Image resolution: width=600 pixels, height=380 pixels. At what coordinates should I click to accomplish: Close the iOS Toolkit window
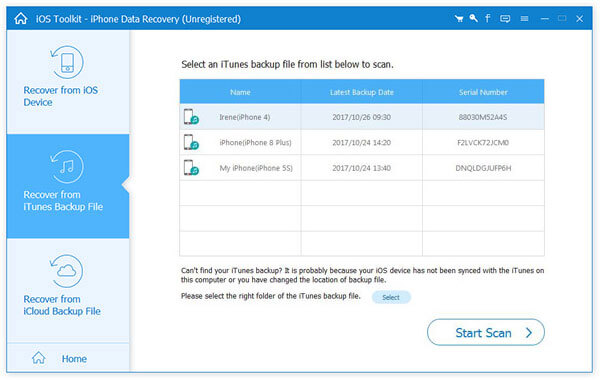pos(580,18)
